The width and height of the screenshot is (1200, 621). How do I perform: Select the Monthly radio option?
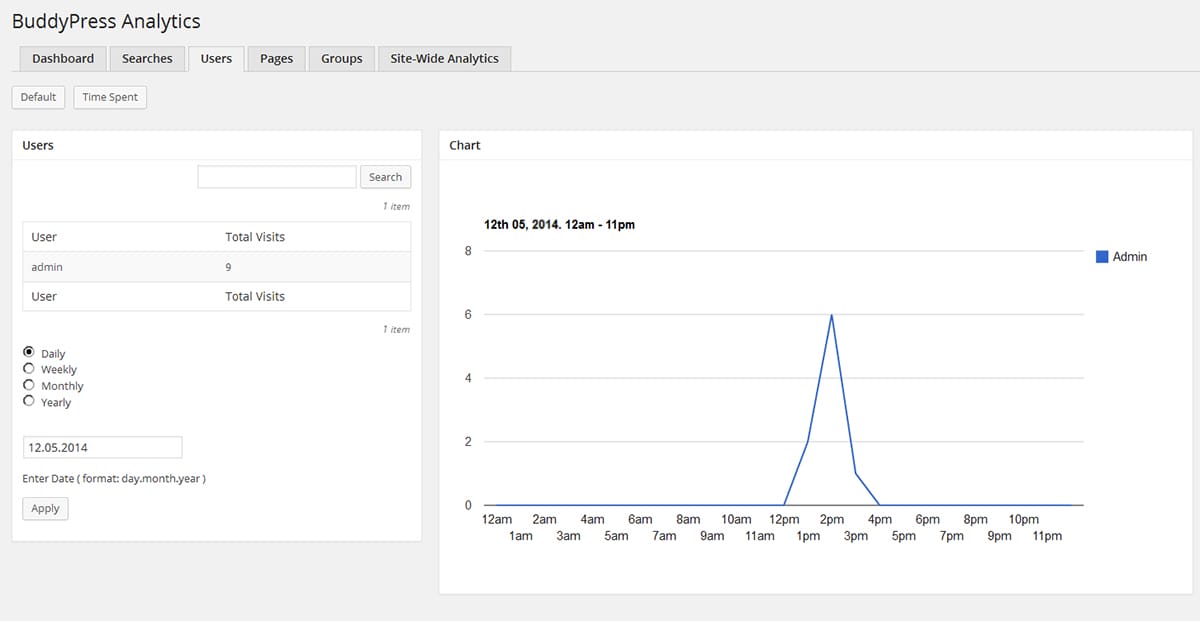pyautogui.click(x=29, y=385)
